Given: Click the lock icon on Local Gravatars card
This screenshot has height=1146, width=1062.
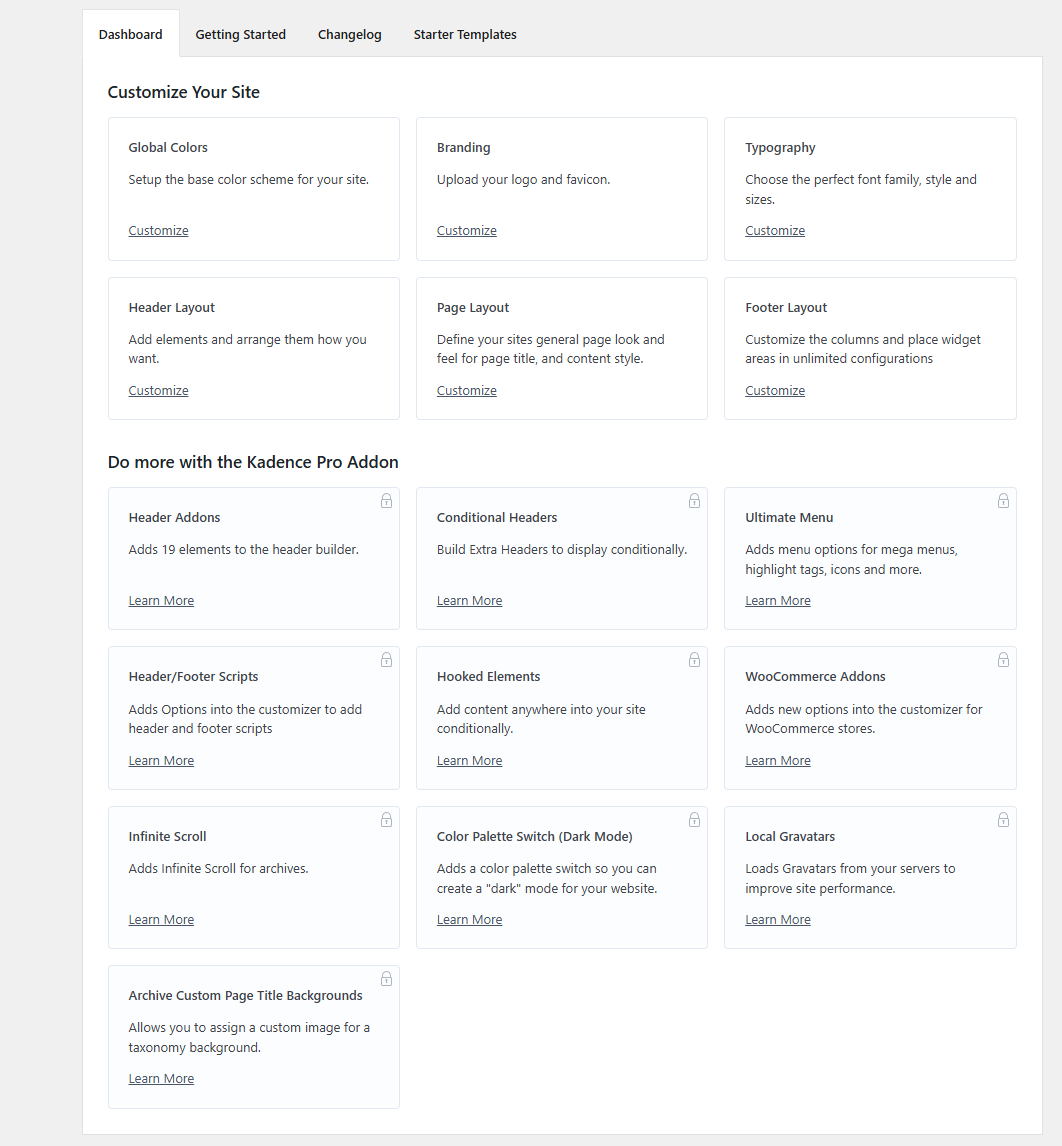Looking at the screenshot, I should click(1003, 819).
